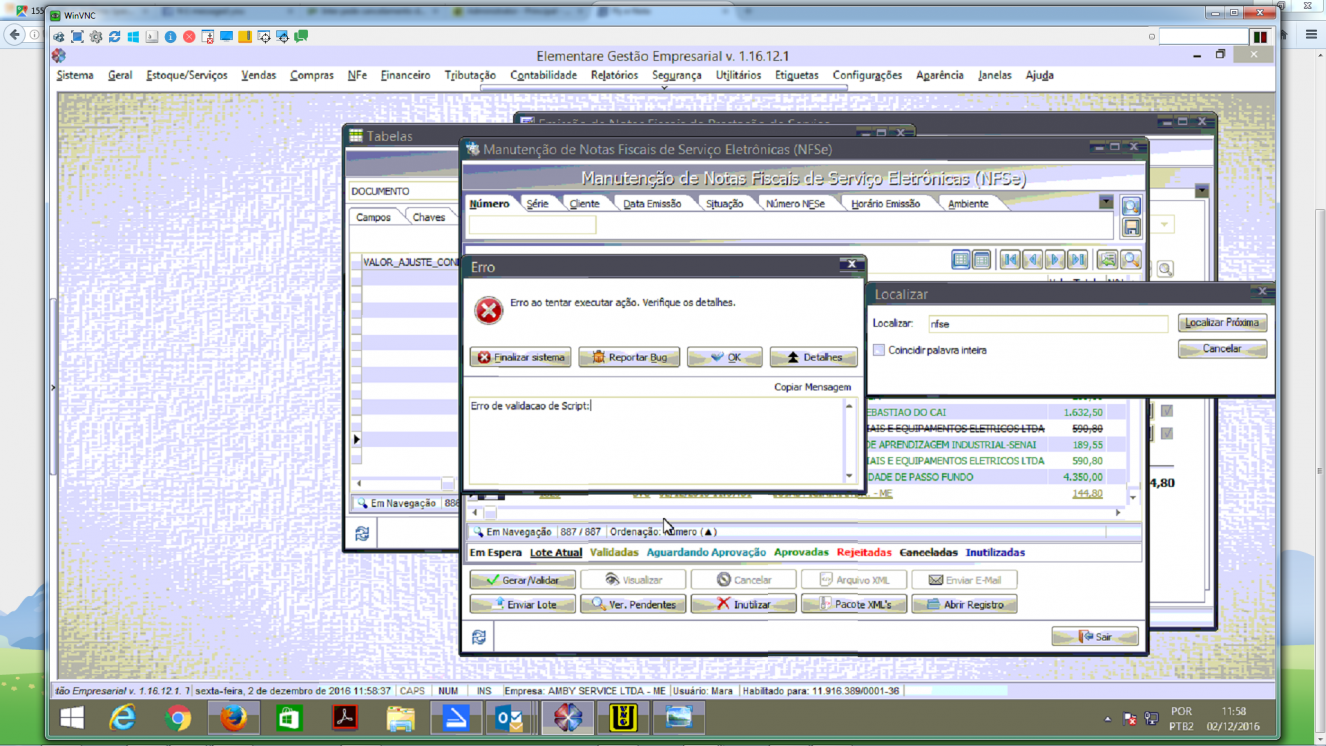Click Localizar Próxima button
The width and height of the screenshot is (1326, 746).
tap(1222, 323)
